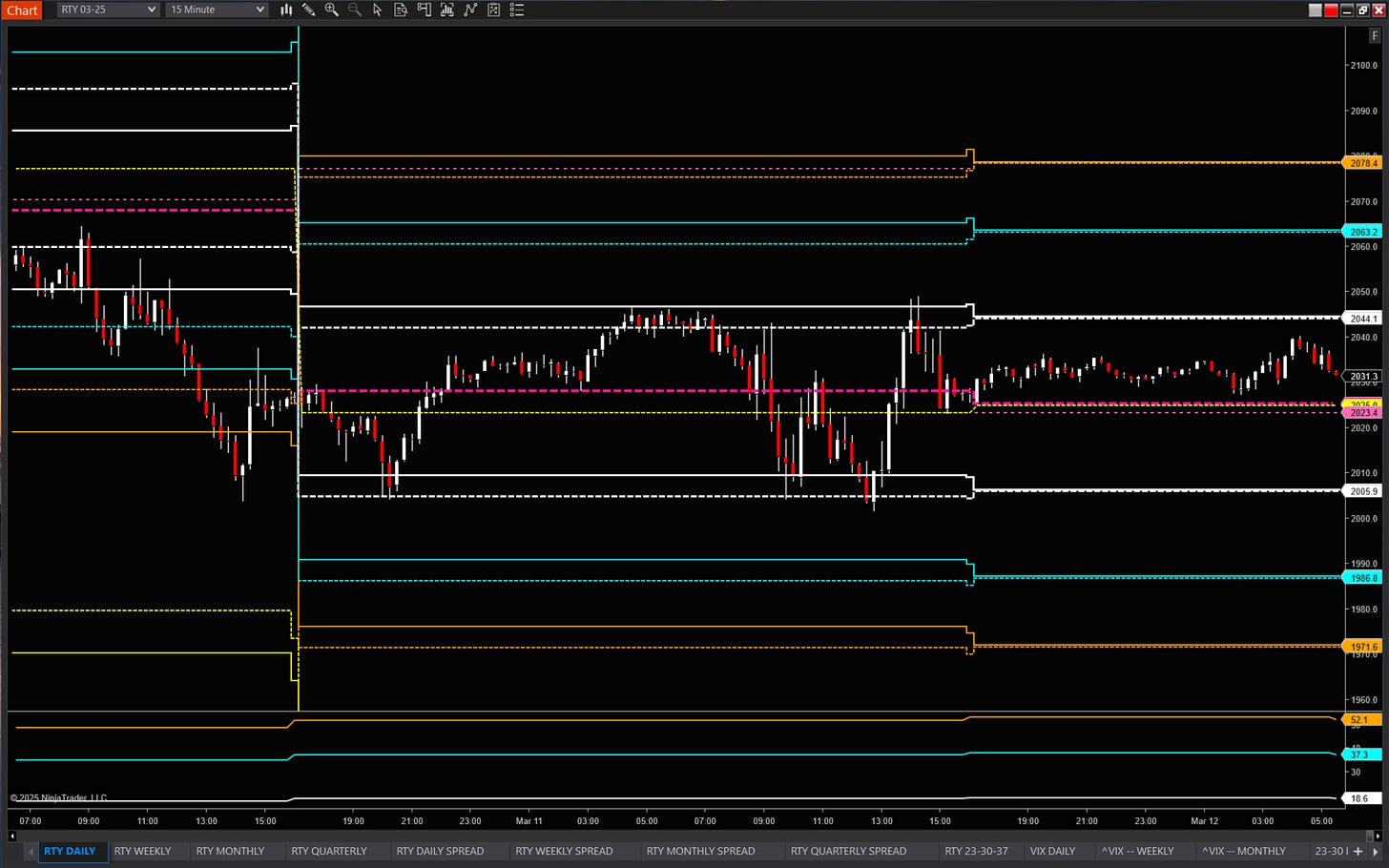Activate the zoom in magnifier

click(332, 10)
